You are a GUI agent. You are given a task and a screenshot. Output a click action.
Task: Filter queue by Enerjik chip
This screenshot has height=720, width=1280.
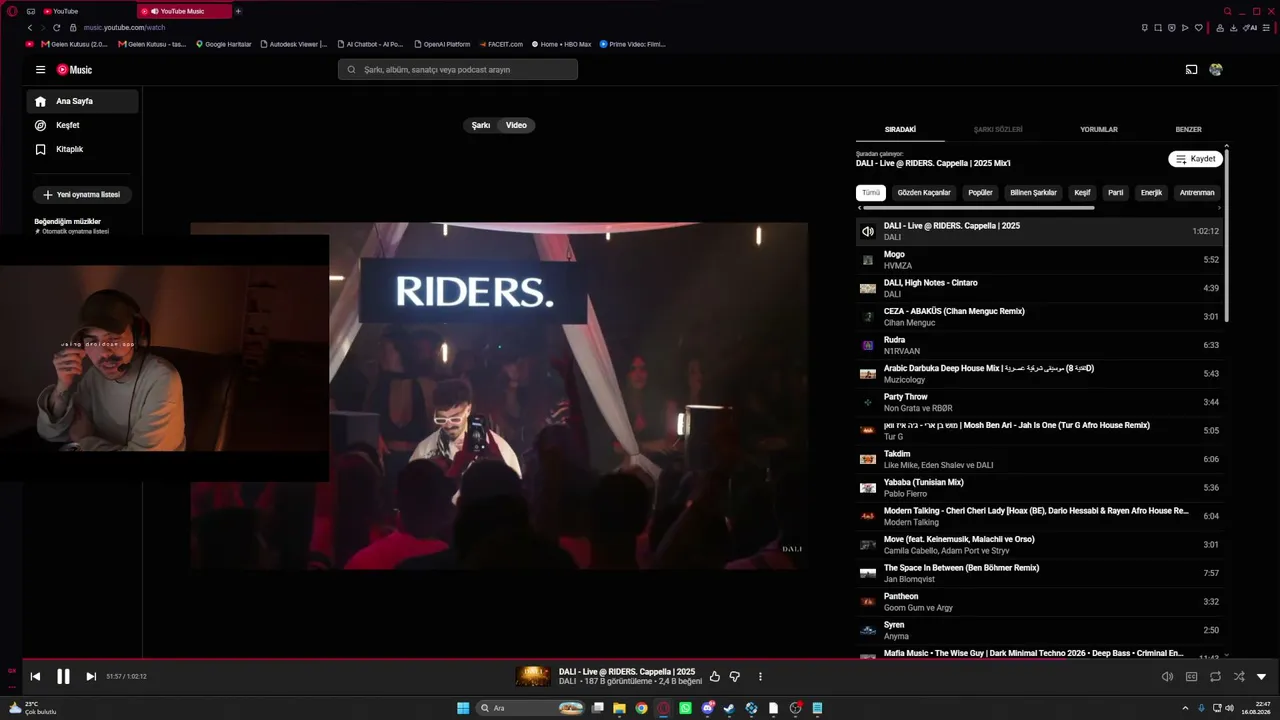(x=1151, y=193)
